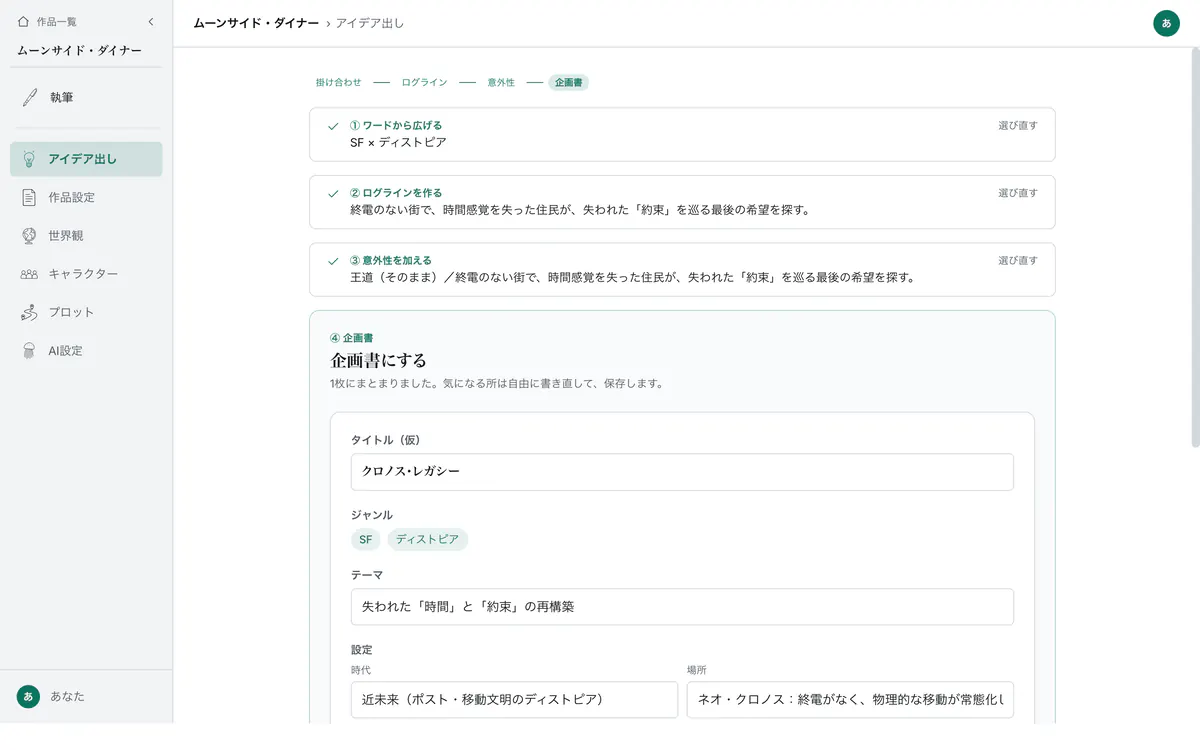Click the あなた profile name in the sidebar
The height and width of the screenshot is (750, 1200).
[67, 696]
